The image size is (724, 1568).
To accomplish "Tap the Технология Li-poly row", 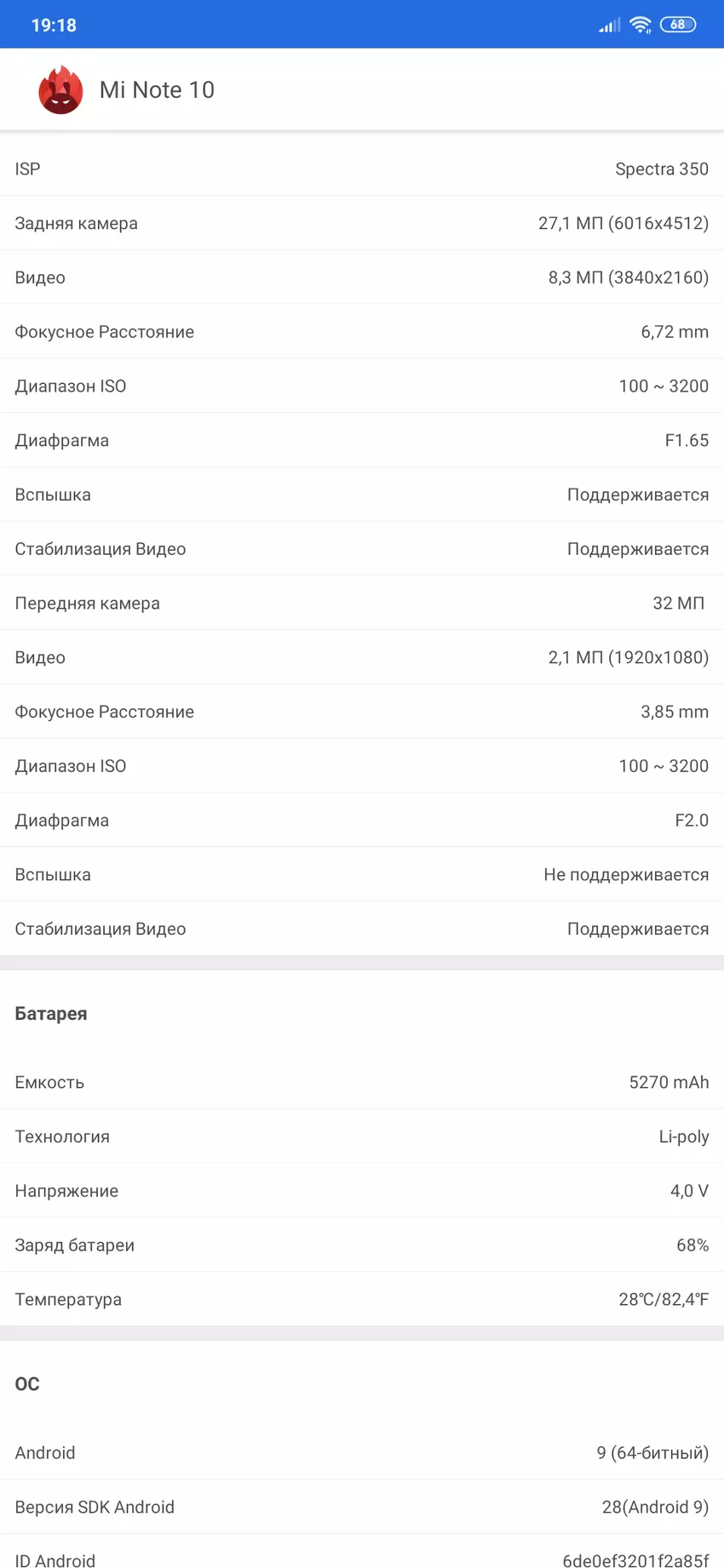I will pos(362,1136).
